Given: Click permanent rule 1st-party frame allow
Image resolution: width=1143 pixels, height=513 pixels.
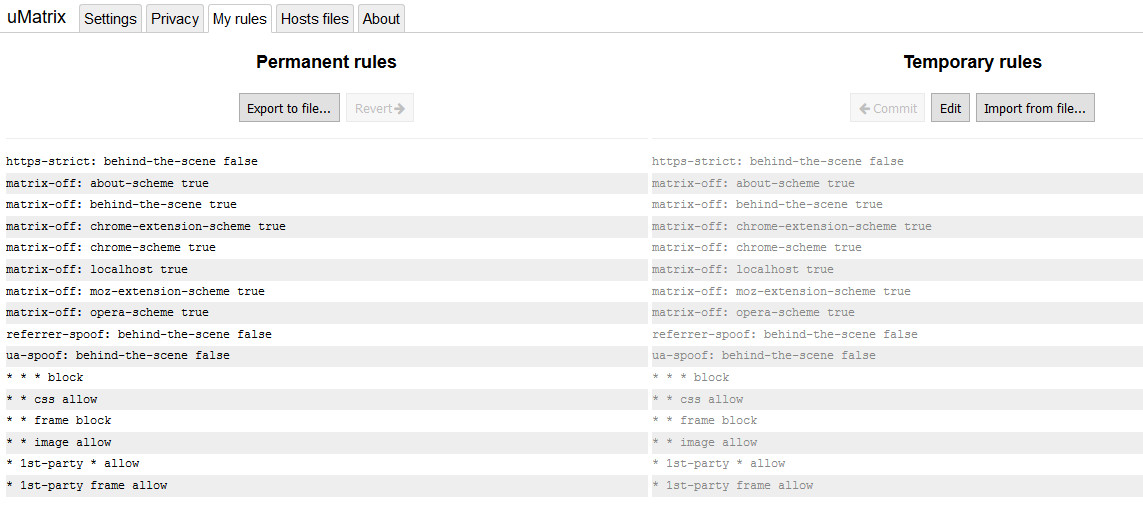Looking at the screenshot, I should point(87,485).
